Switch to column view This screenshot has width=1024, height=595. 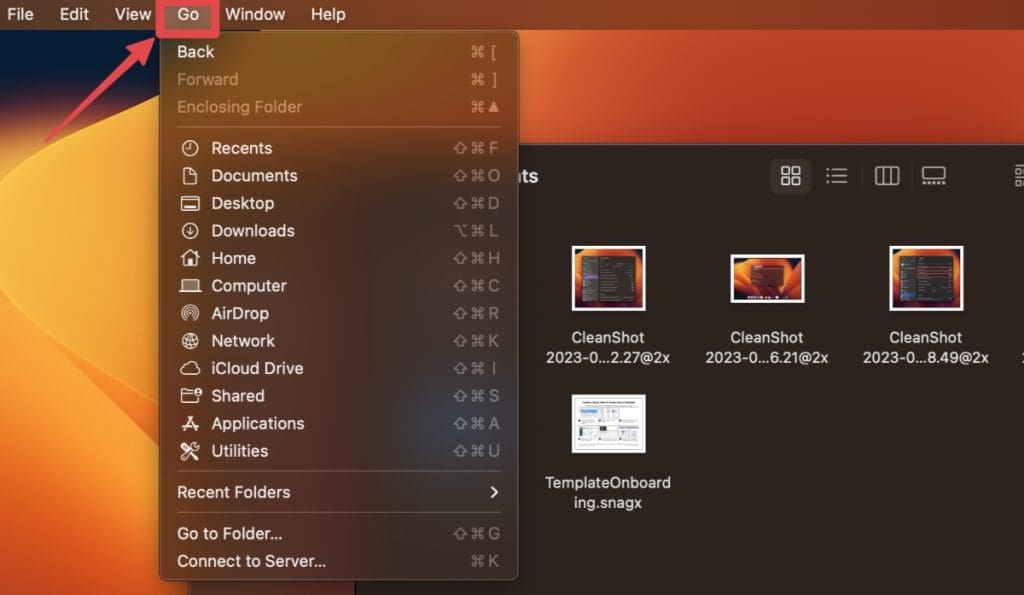click(x=887, y=176)
